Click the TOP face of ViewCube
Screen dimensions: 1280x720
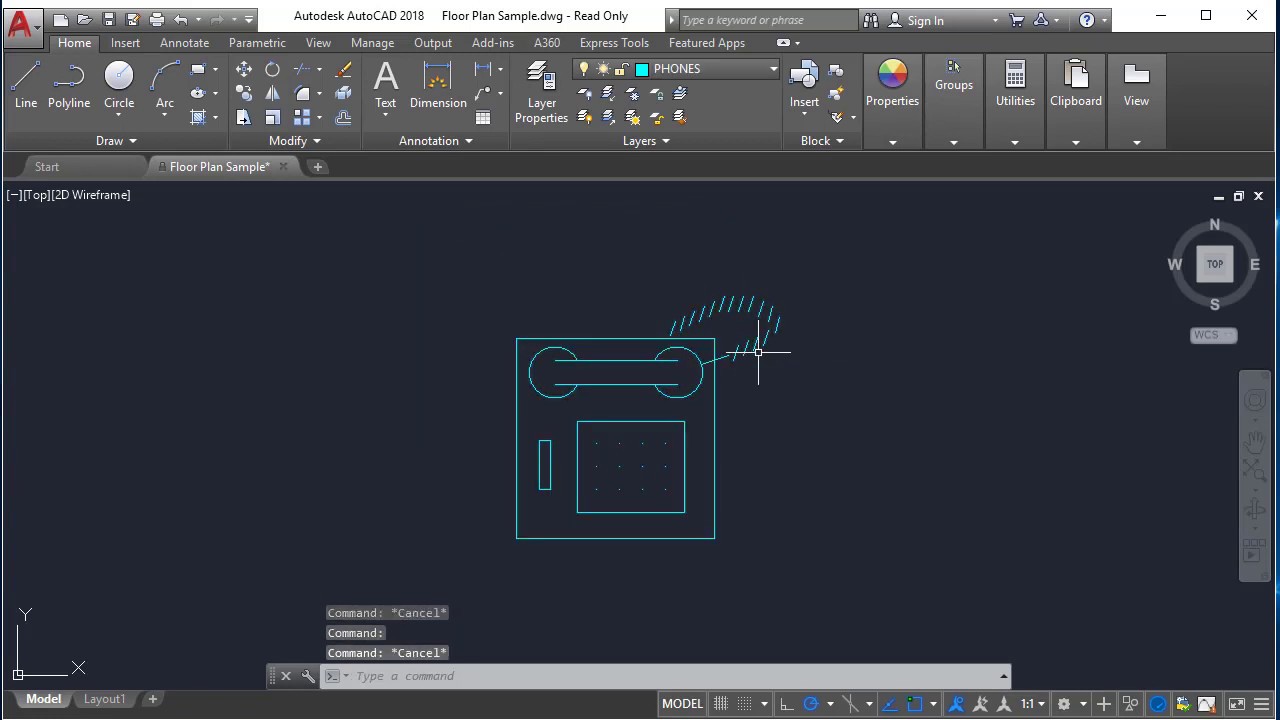[1214, 264]
